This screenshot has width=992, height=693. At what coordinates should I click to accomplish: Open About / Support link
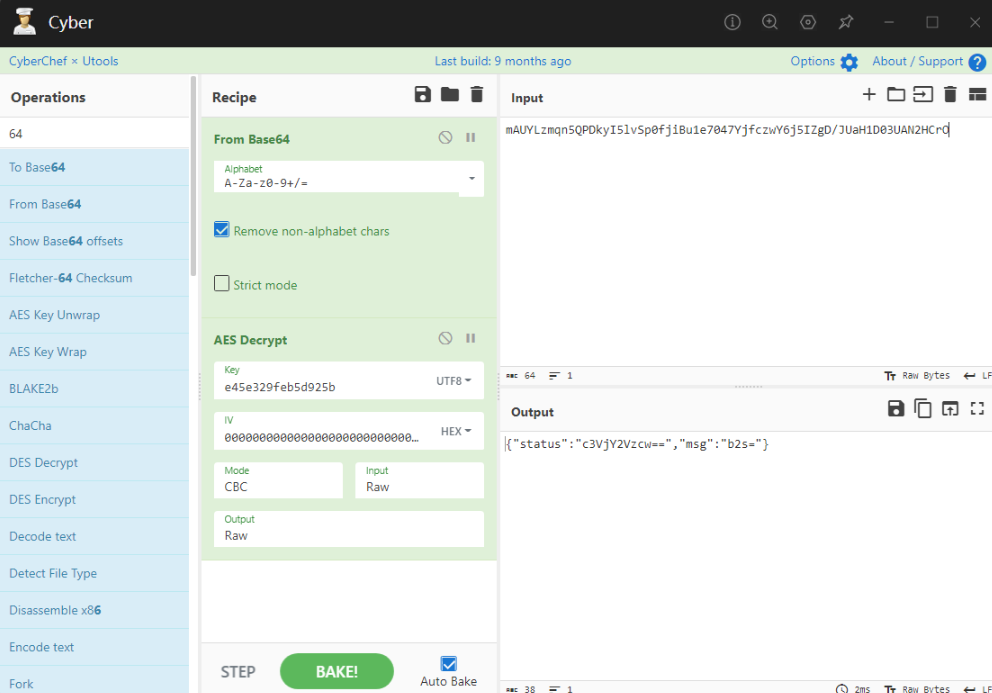click(x=917, y=61)
